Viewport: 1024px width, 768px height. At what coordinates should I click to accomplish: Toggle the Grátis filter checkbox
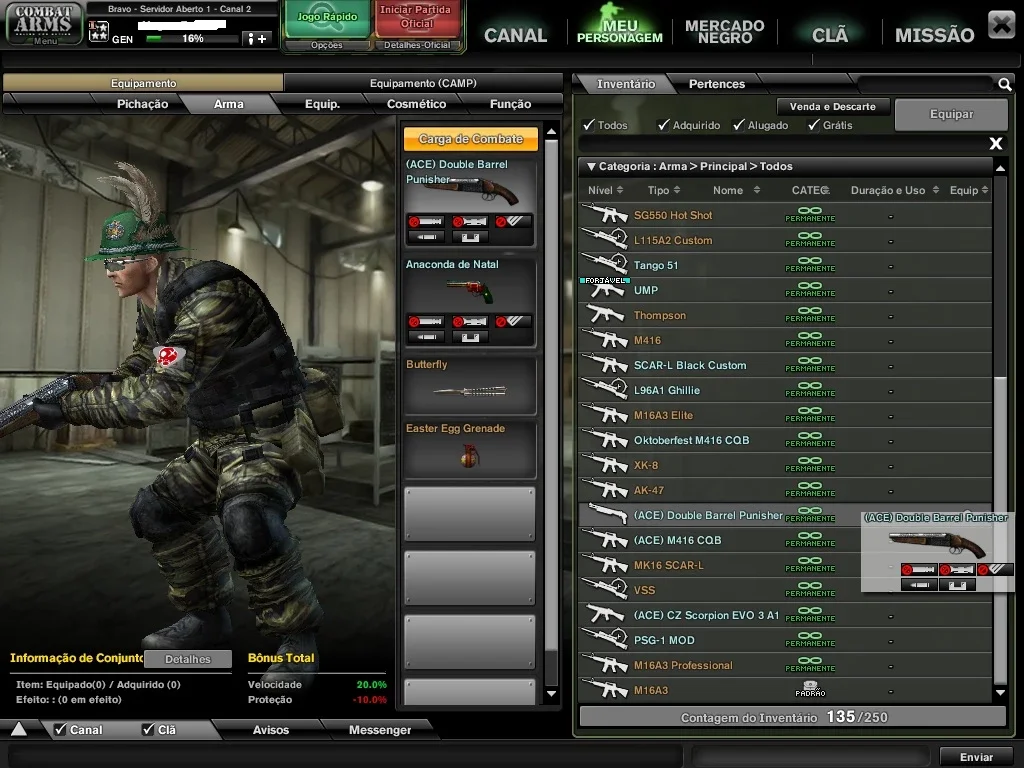814,125
